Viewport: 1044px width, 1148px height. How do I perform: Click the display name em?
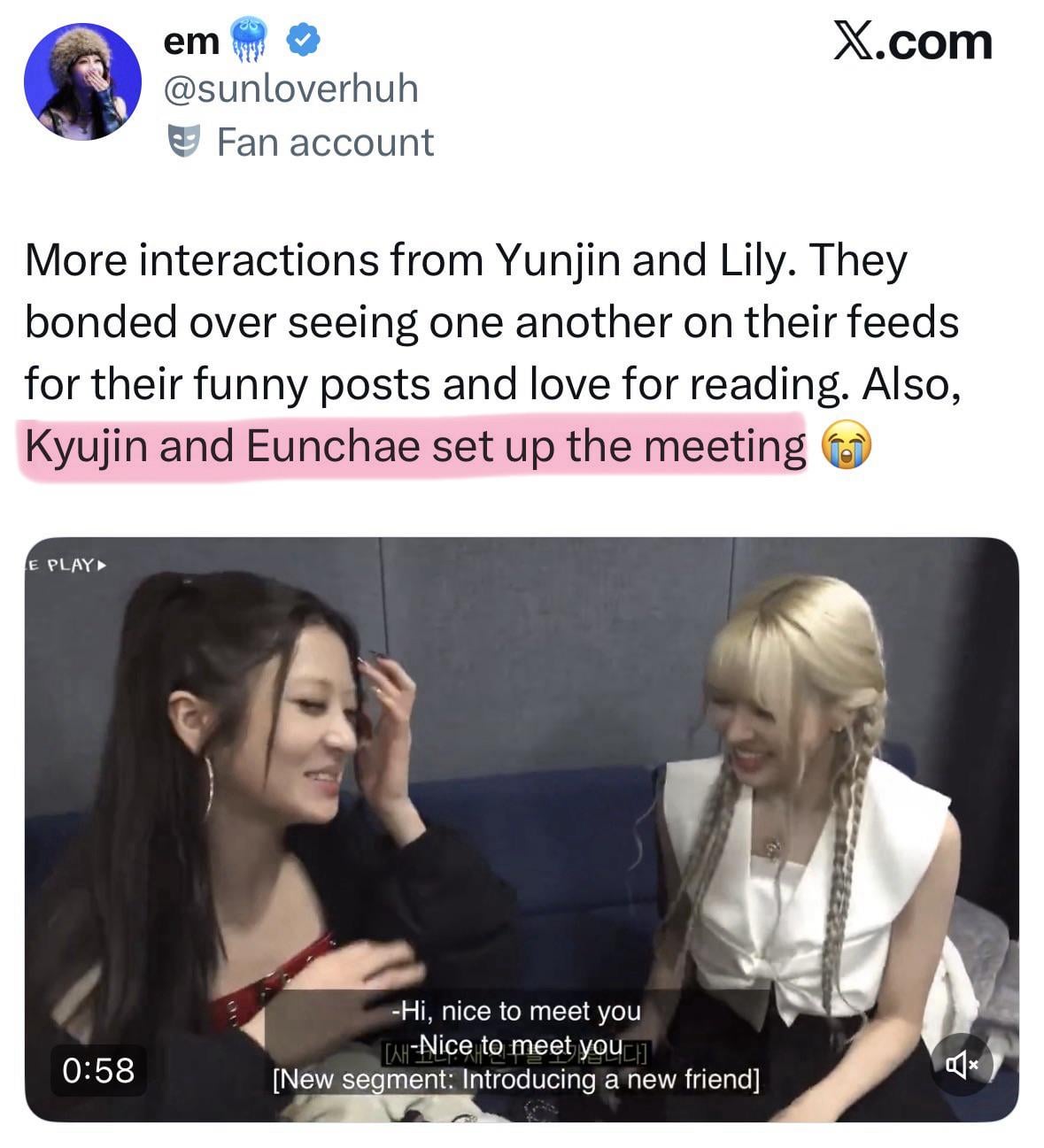(192, 41)
